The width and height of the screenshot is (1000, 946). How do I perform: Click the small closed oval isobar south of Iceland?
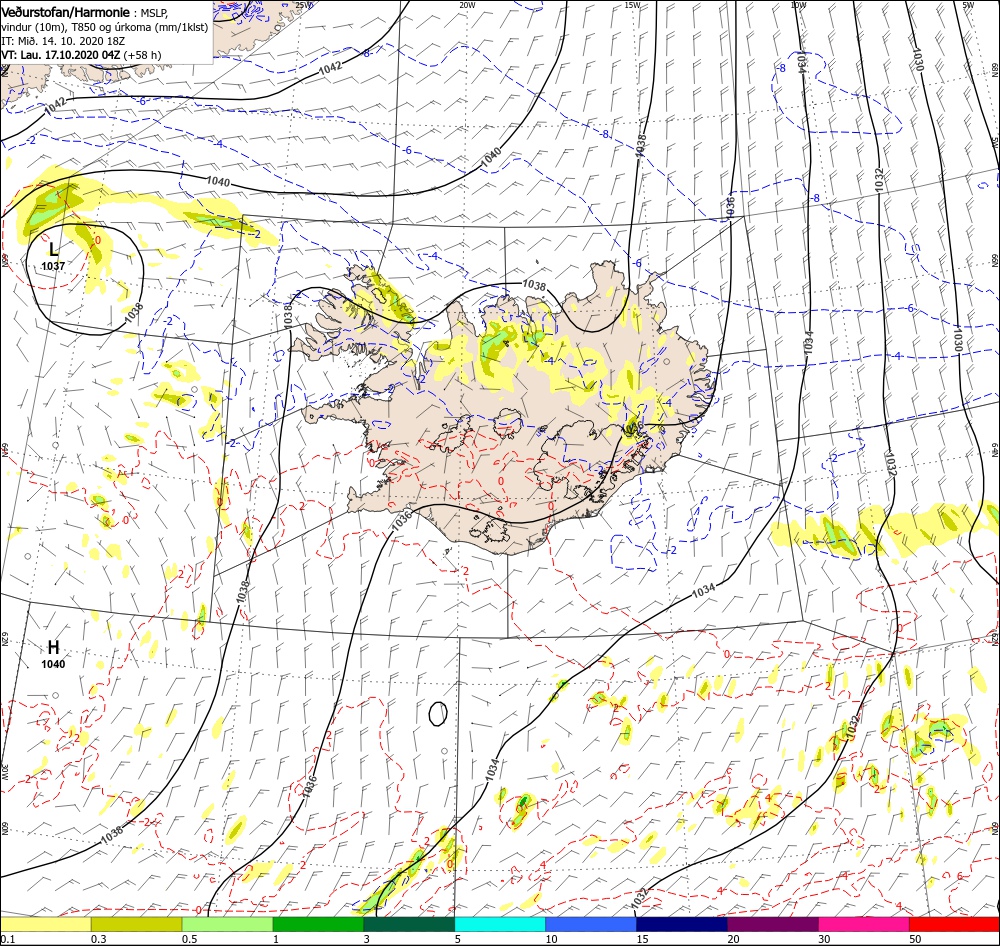[x=438, y=714]
